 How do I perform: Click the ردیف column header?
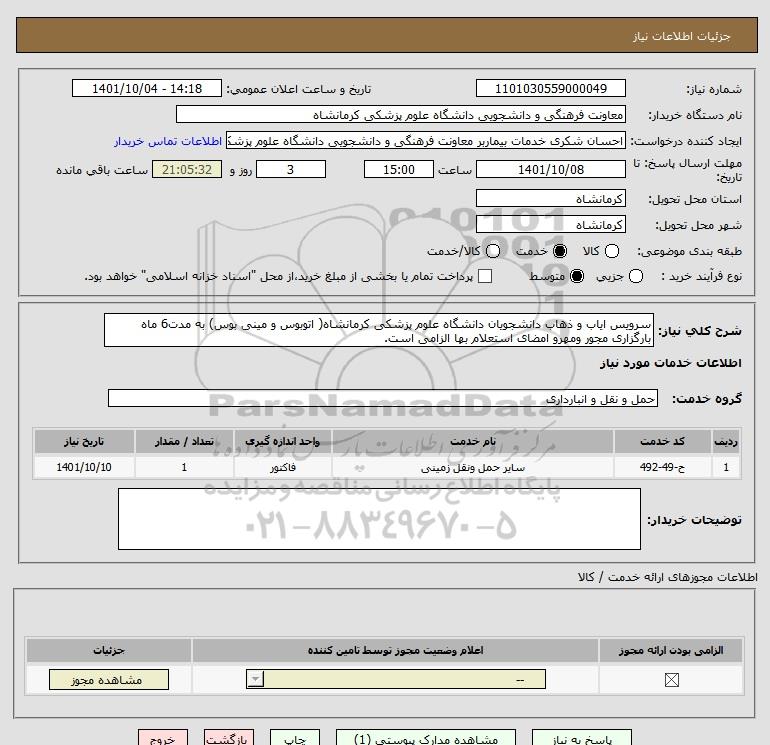(x=726, y=441)
